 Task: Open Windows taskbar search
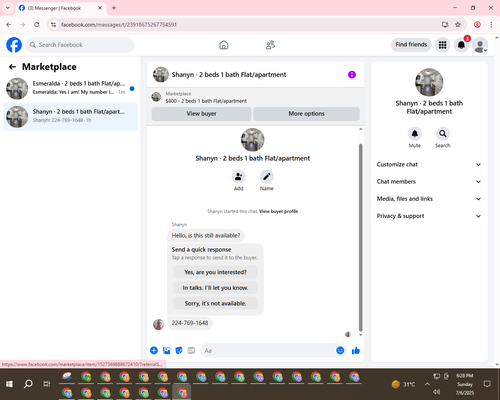pos(28,384)
